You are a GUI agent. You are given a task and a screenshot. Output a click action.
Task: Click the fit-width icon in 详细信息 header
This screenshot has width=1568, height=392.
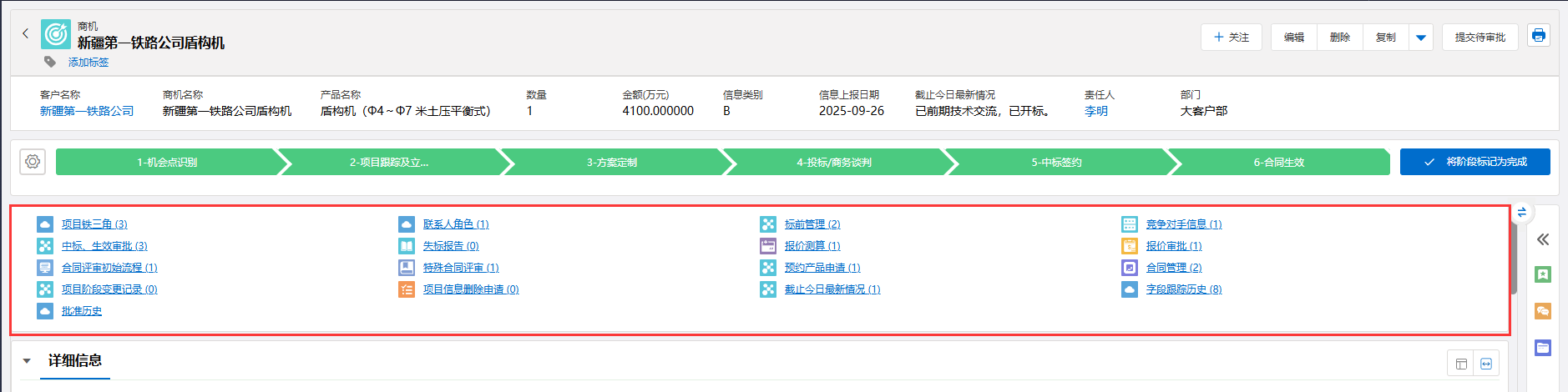coord(1486,364)
